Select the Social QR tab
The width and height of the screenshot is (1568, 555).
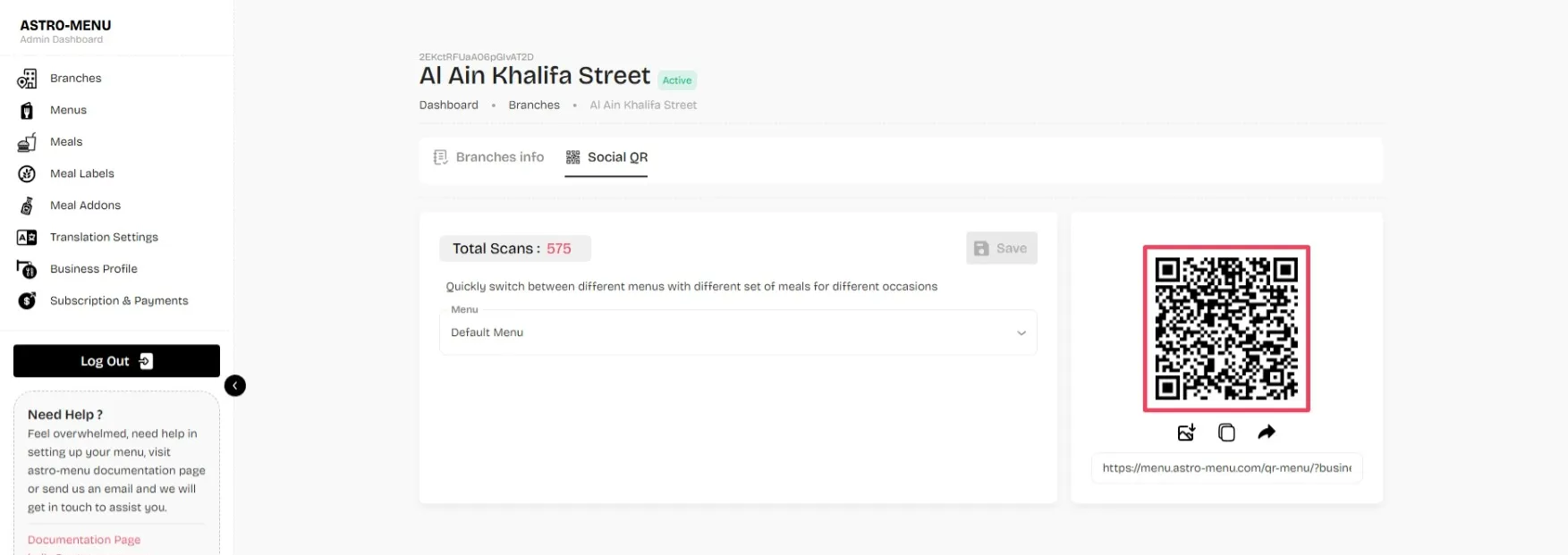click(606, 157)
